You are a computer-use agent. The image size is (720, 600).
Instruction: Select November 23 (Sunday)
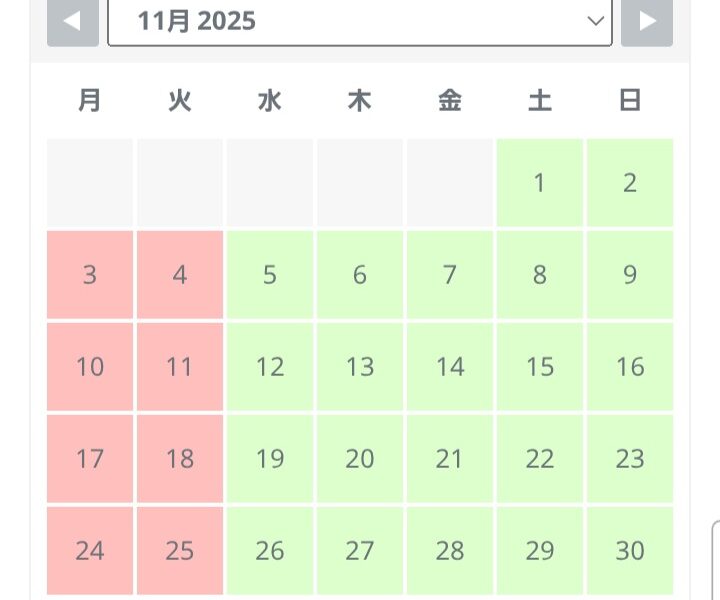pos(630,459)
